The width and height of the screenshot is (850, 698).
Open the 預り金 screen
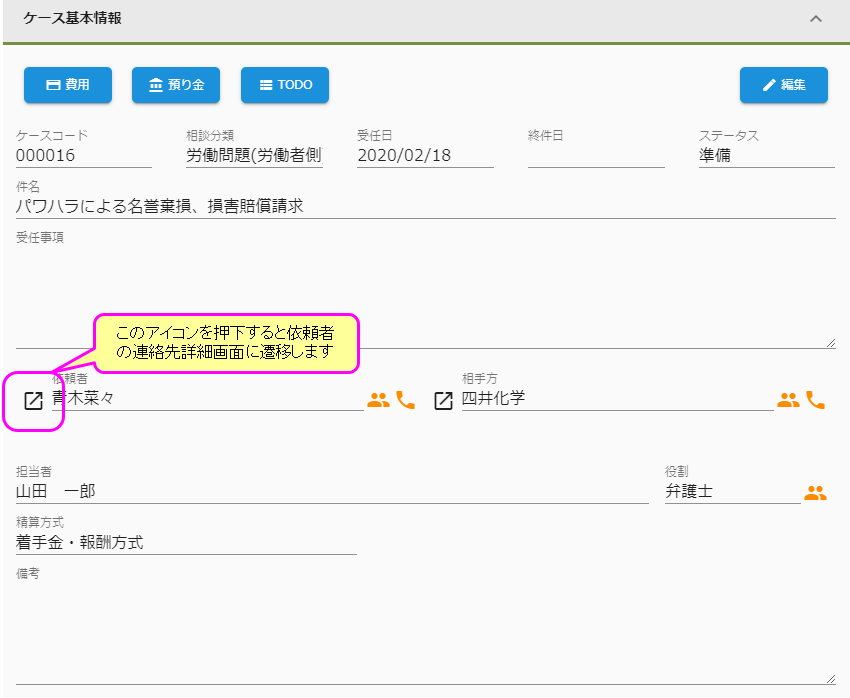pyautogui.click(x=175, y=85)
